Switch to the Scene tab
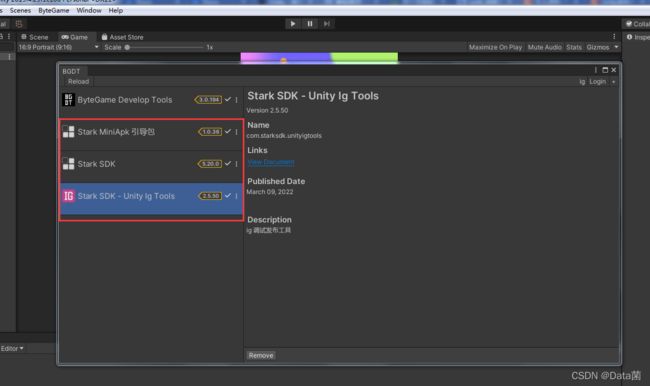Image resolution: width=650 pixels, height=386 pixels. pos(35,37)
